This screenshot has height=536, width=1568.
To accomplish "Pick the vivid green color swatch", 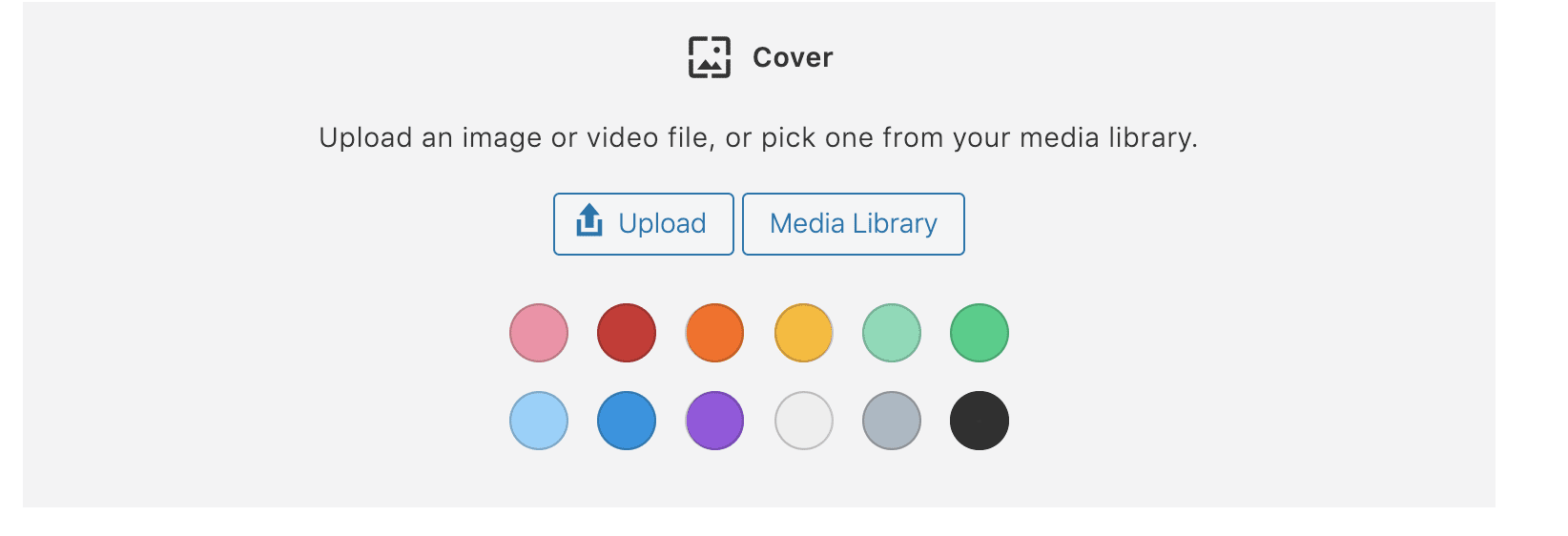I will [x=980, y=333].
